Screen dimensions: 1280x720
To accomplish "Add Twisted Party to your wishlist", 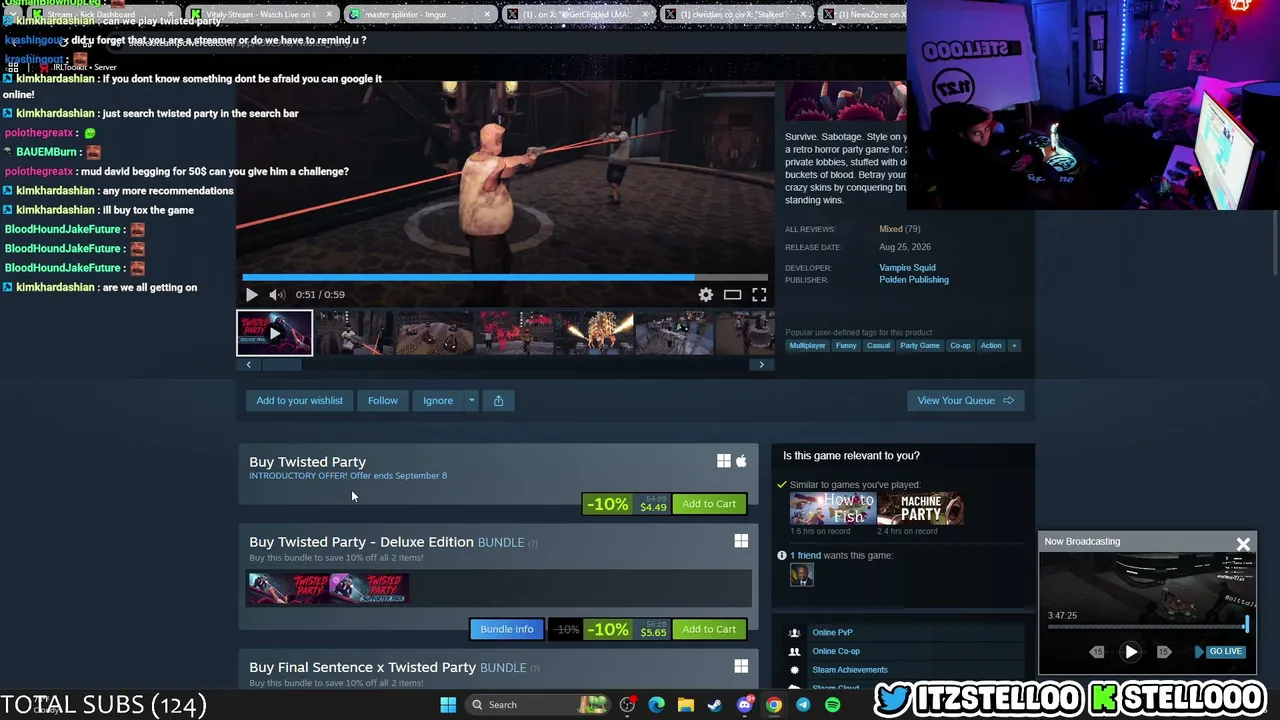I will coord(299,401).
